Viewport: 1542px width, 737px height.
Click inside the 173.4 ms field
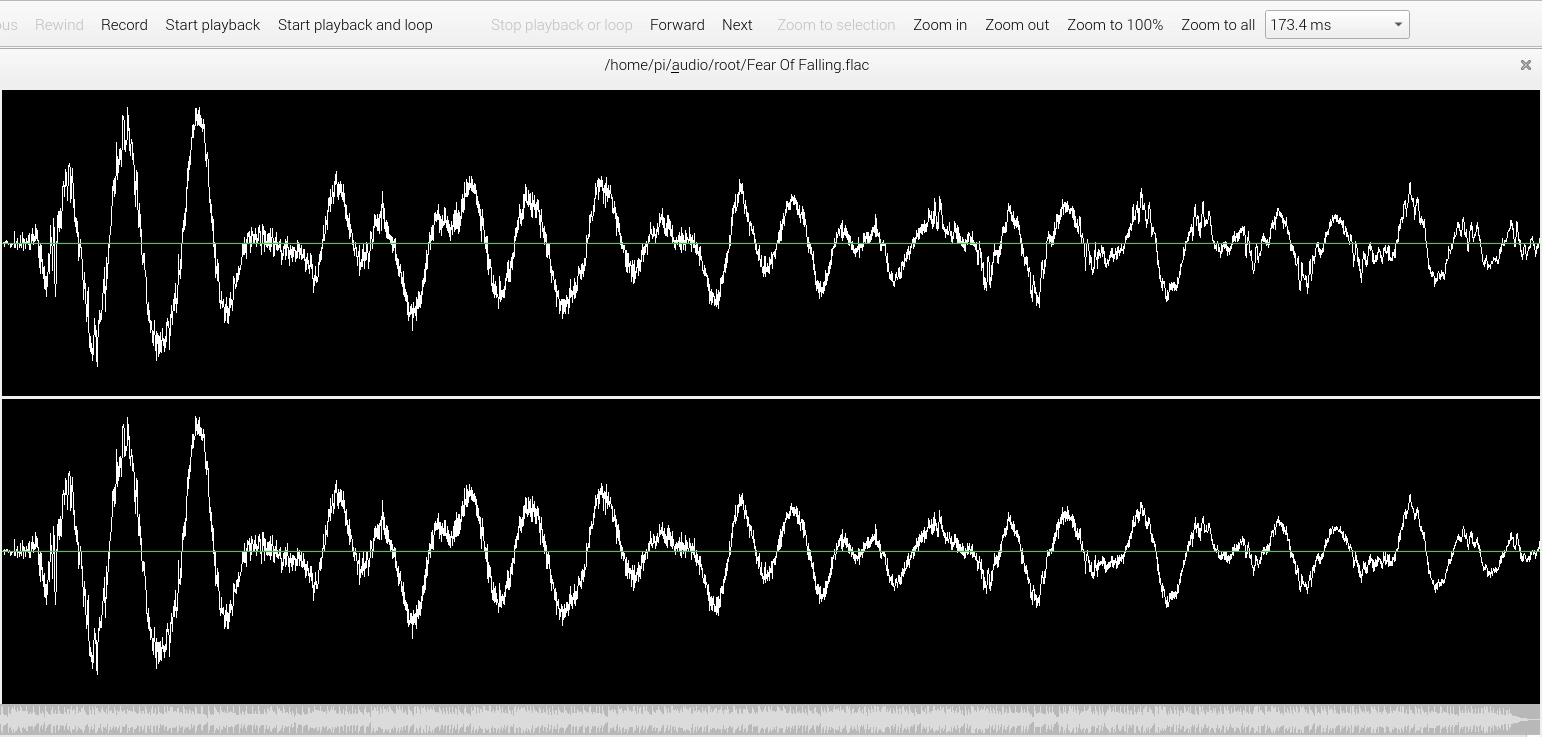[x=1326, y=25]
